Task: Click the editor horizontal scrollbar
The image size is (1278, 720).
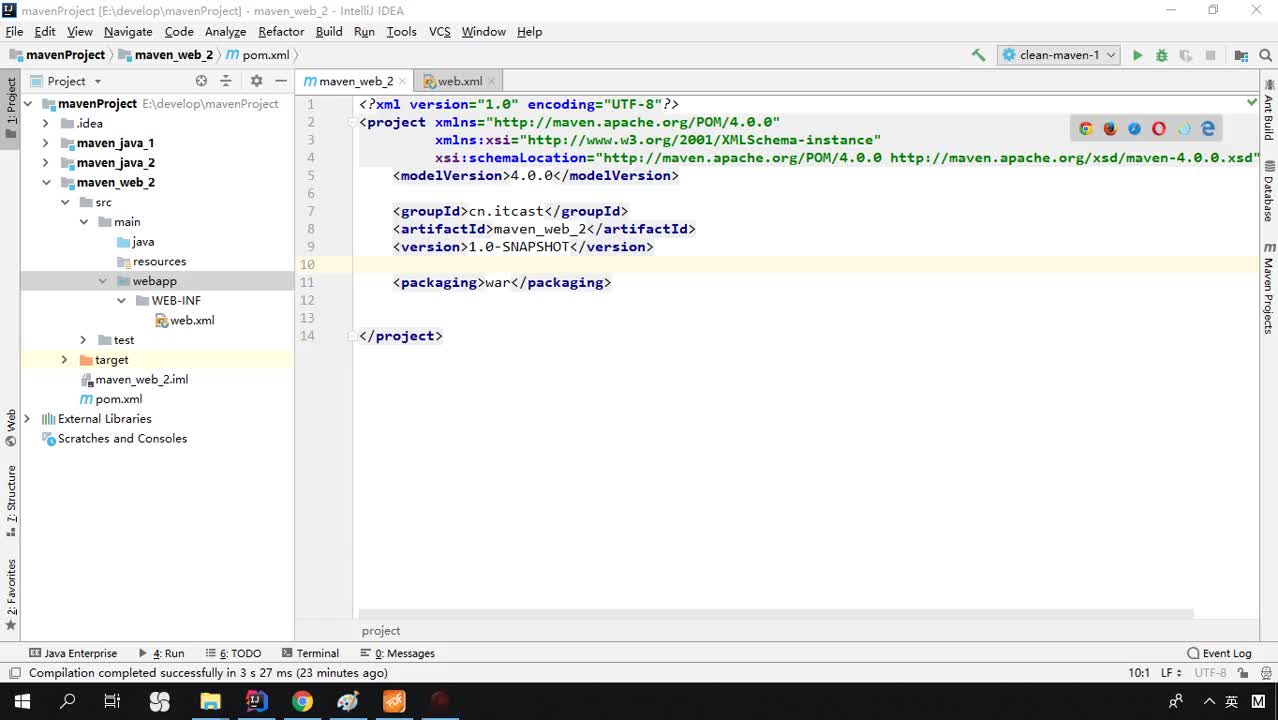Action: [x=776, y=614]
